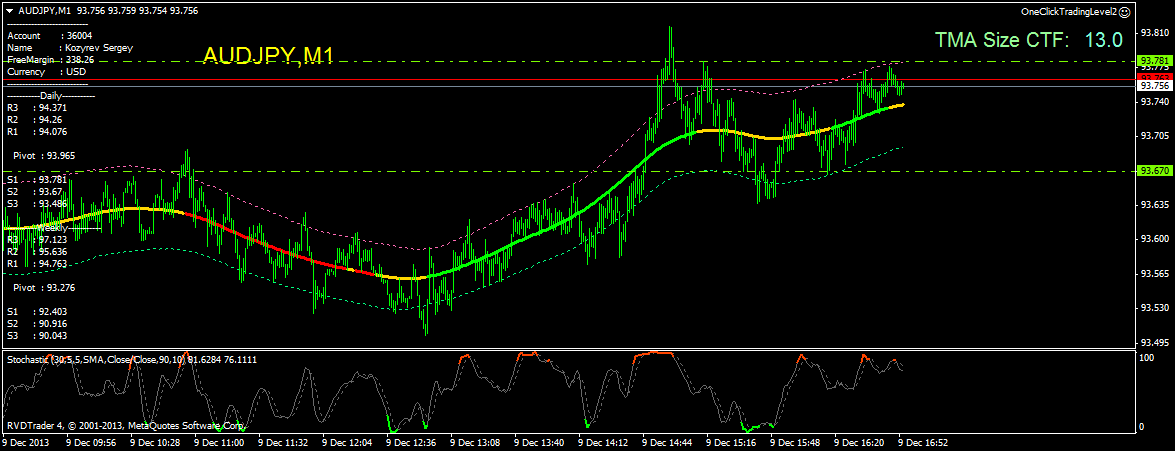Click the R3 : 97.123 weekly level
Screen dimensions: 1175x451
[x=37, y=240]
